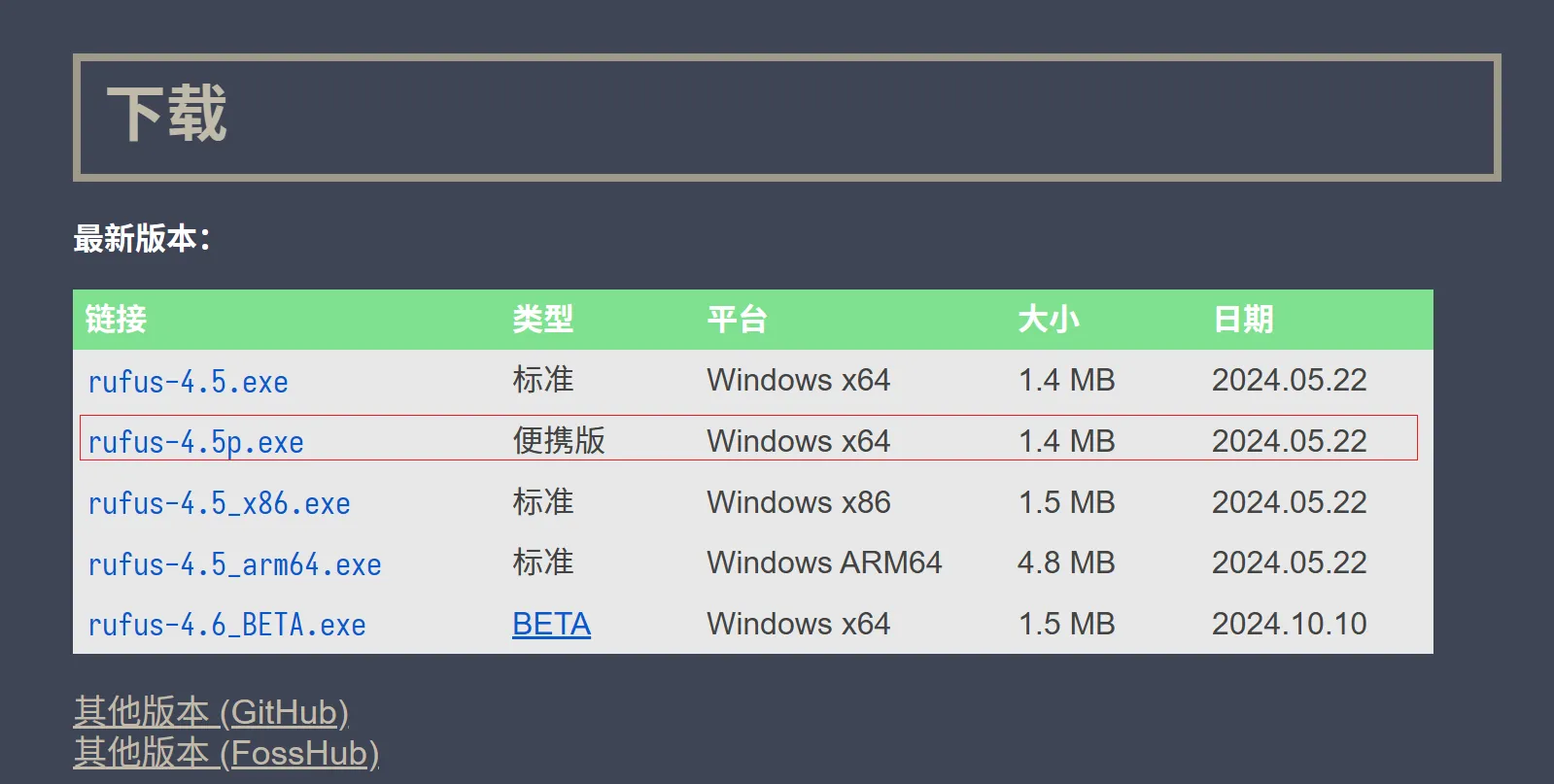Image resolution: width=1554 pixels, height=784 pixels.
Task: Click the Windows ARM64 platform cell
Action: tap(824, 562)
